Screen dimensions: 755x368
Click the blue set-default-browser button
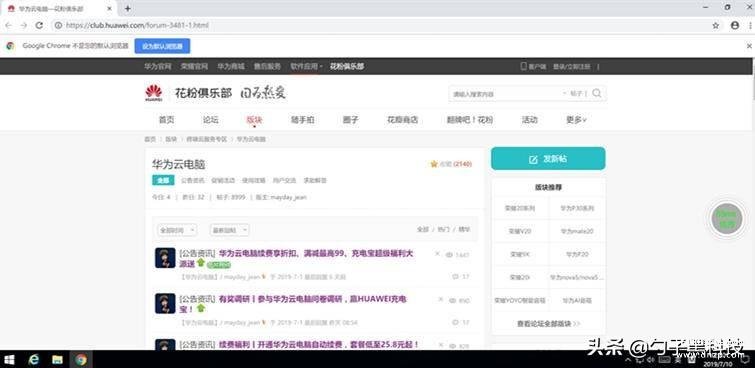click(162, 46)
